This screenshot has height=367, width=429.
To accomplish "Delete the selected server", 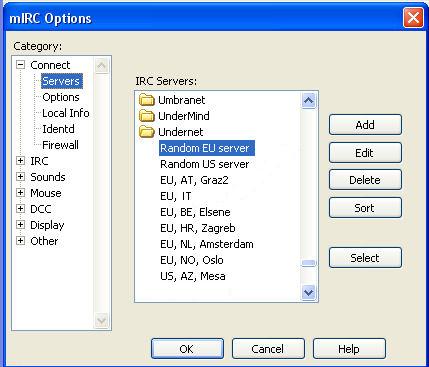I will click(x=365, y=180).
